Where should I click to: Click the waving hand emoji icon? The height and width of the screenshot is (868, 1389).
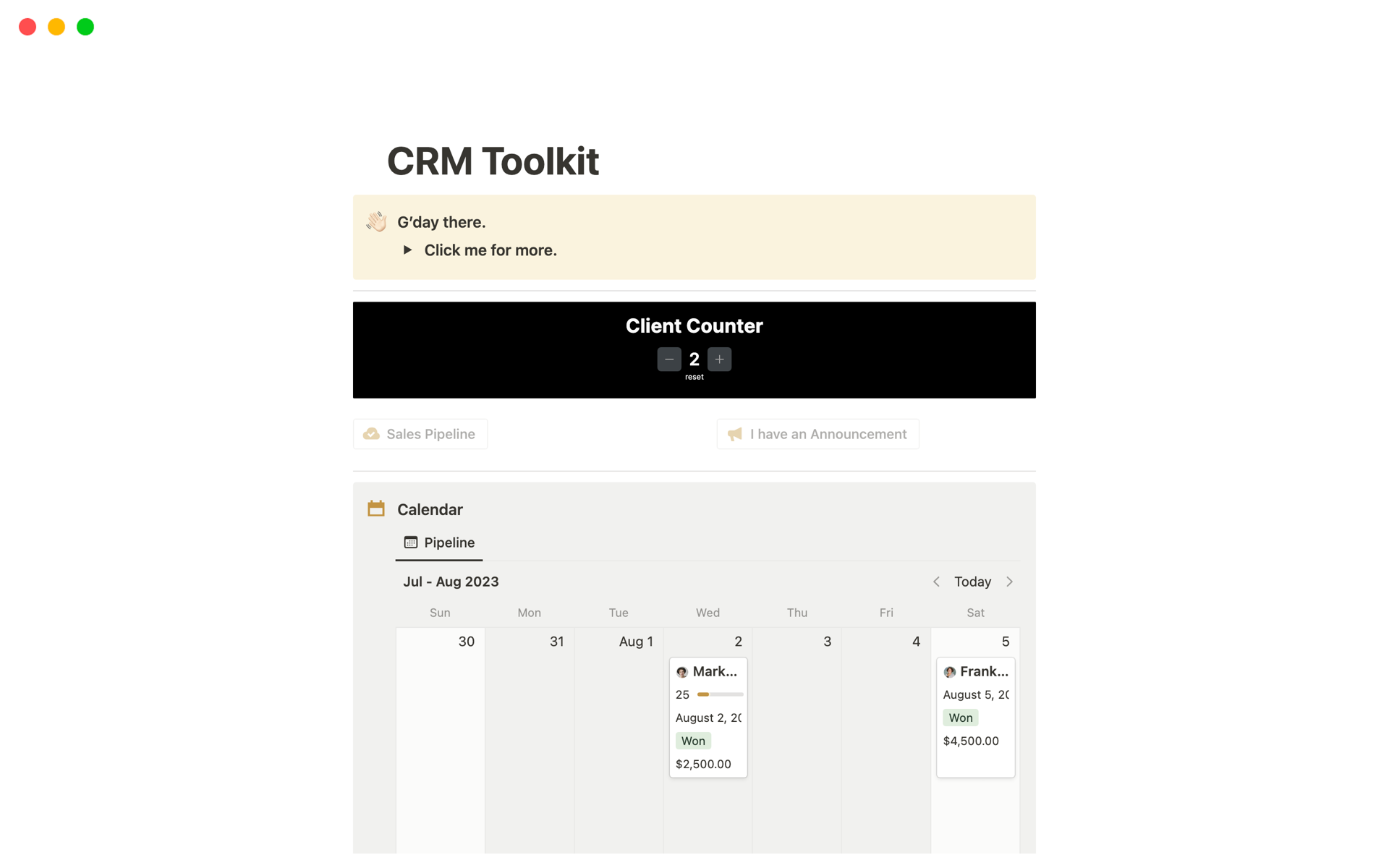(x=376, y=221)
